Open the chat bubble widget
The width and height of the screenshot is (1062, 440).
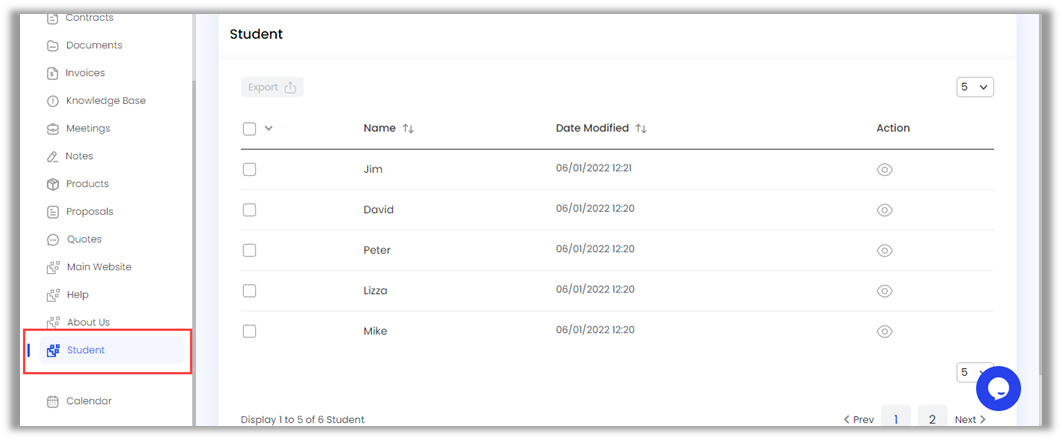coord(998,388)
